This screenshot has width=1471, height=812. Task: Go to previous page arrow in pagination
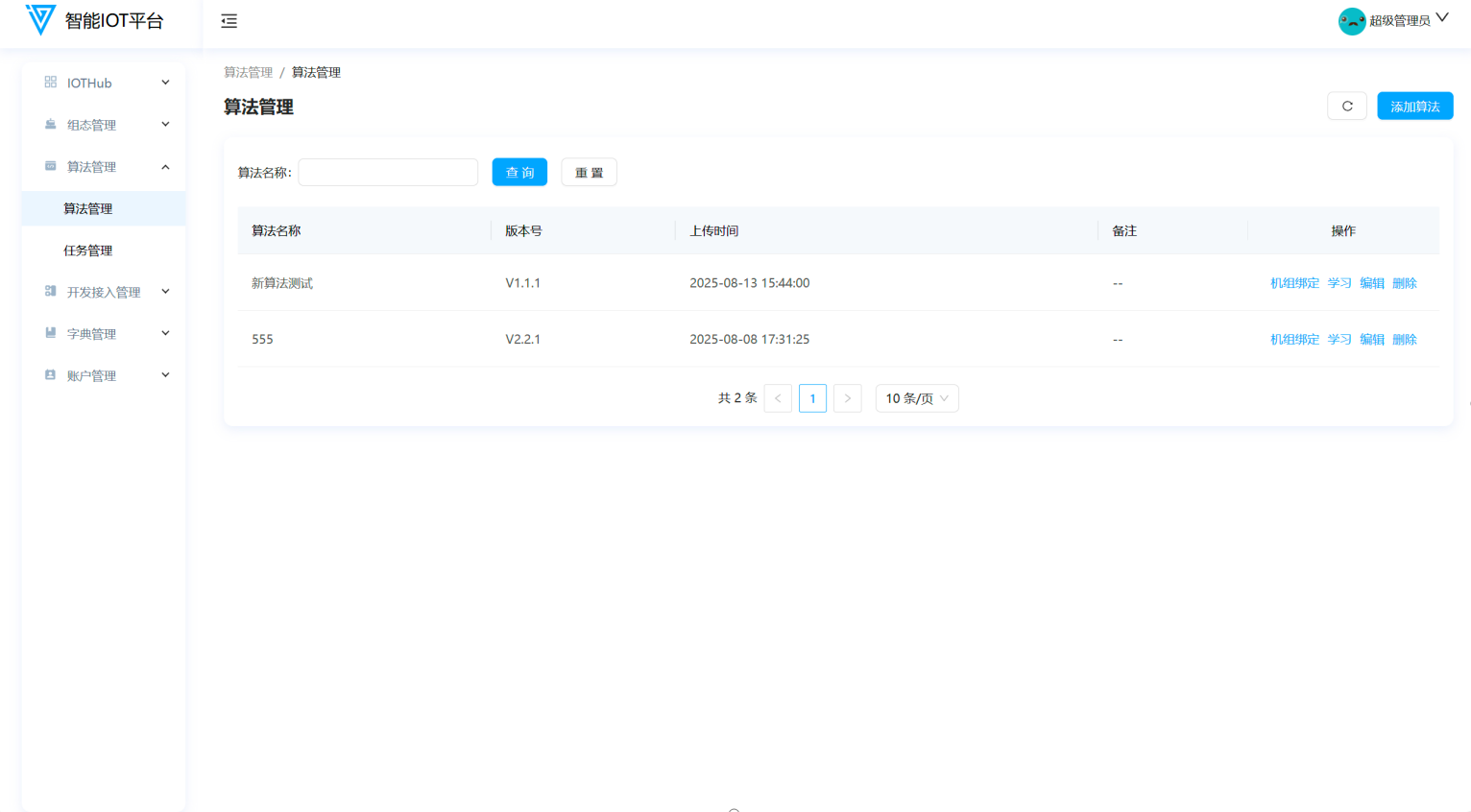tap(778, 398)
